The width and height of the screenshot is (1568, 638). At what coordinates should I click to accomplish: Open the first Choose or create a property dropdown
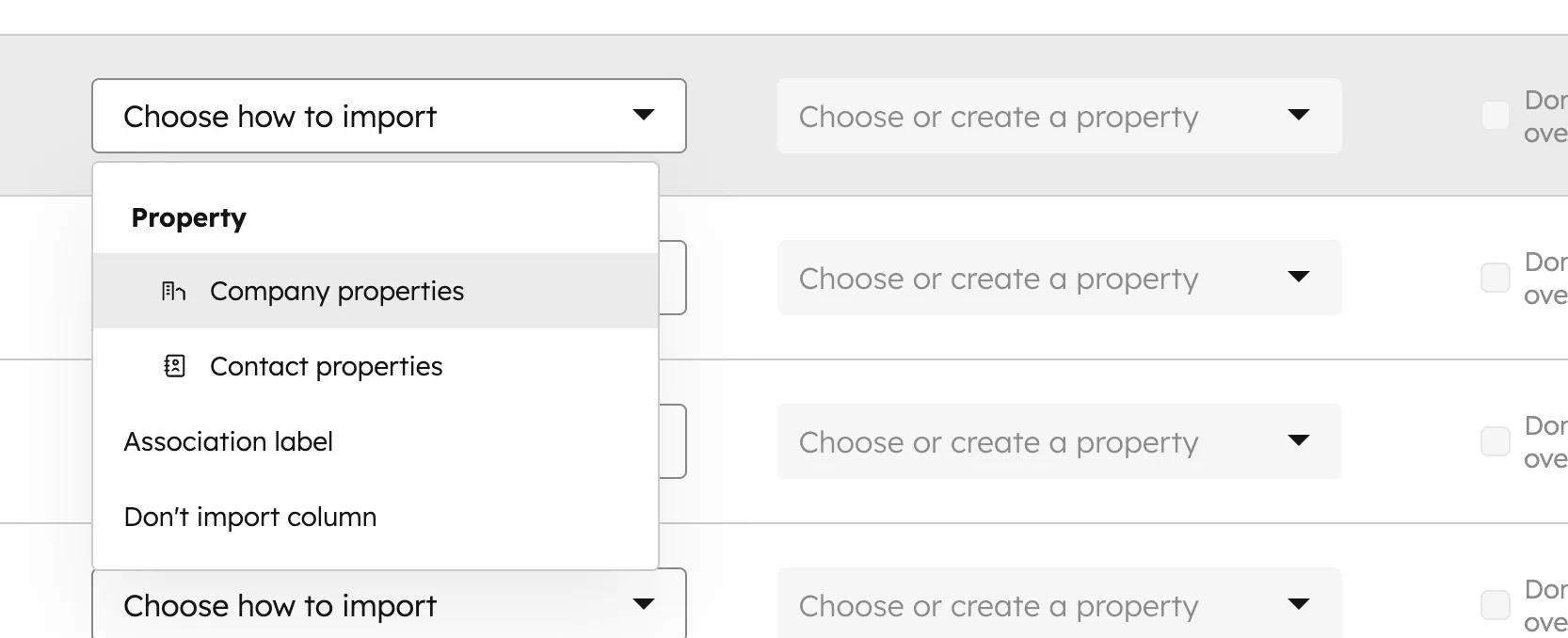1059,116
